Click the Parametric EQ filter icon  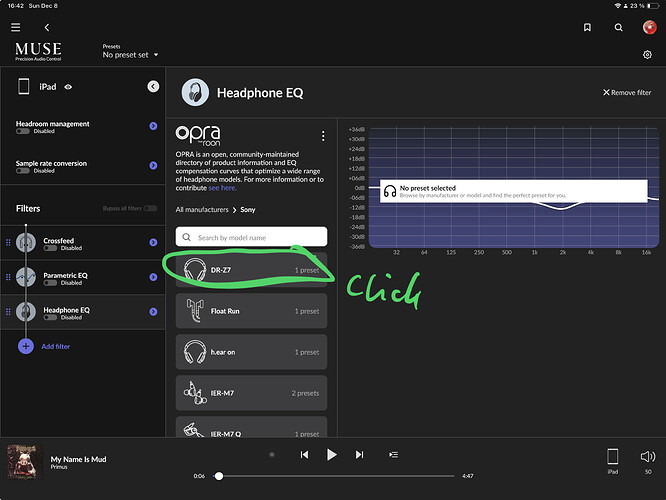click(x=26, y=277)
